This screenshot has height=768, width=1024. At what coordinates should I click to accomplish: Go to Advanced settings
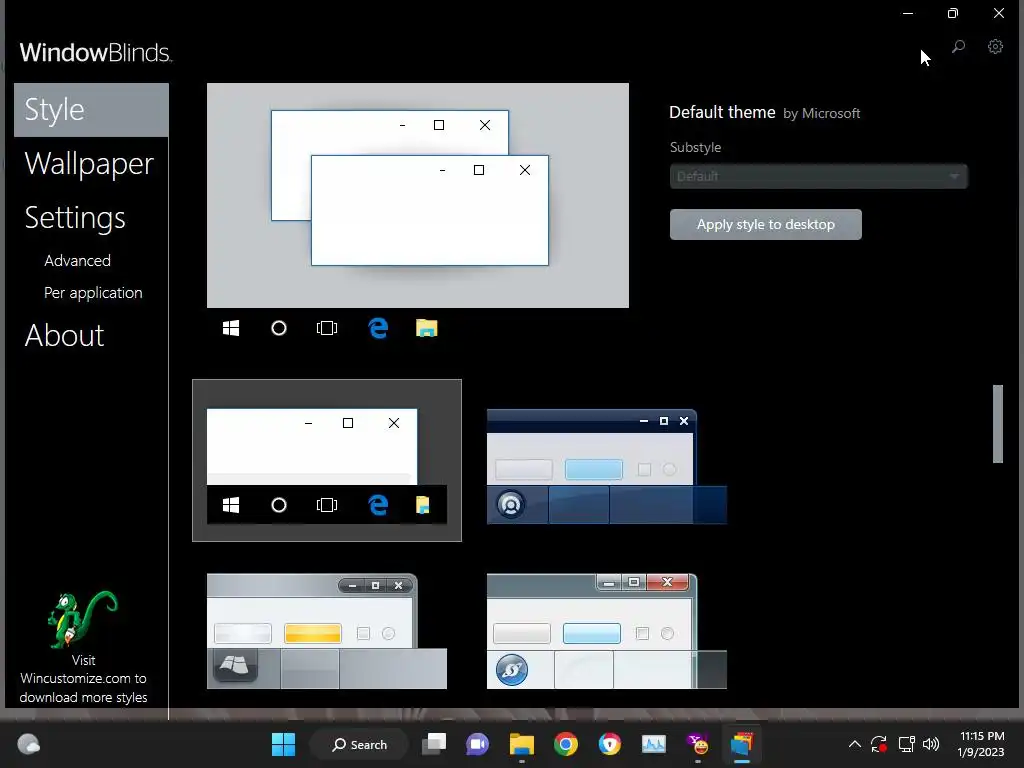point(77,261)
